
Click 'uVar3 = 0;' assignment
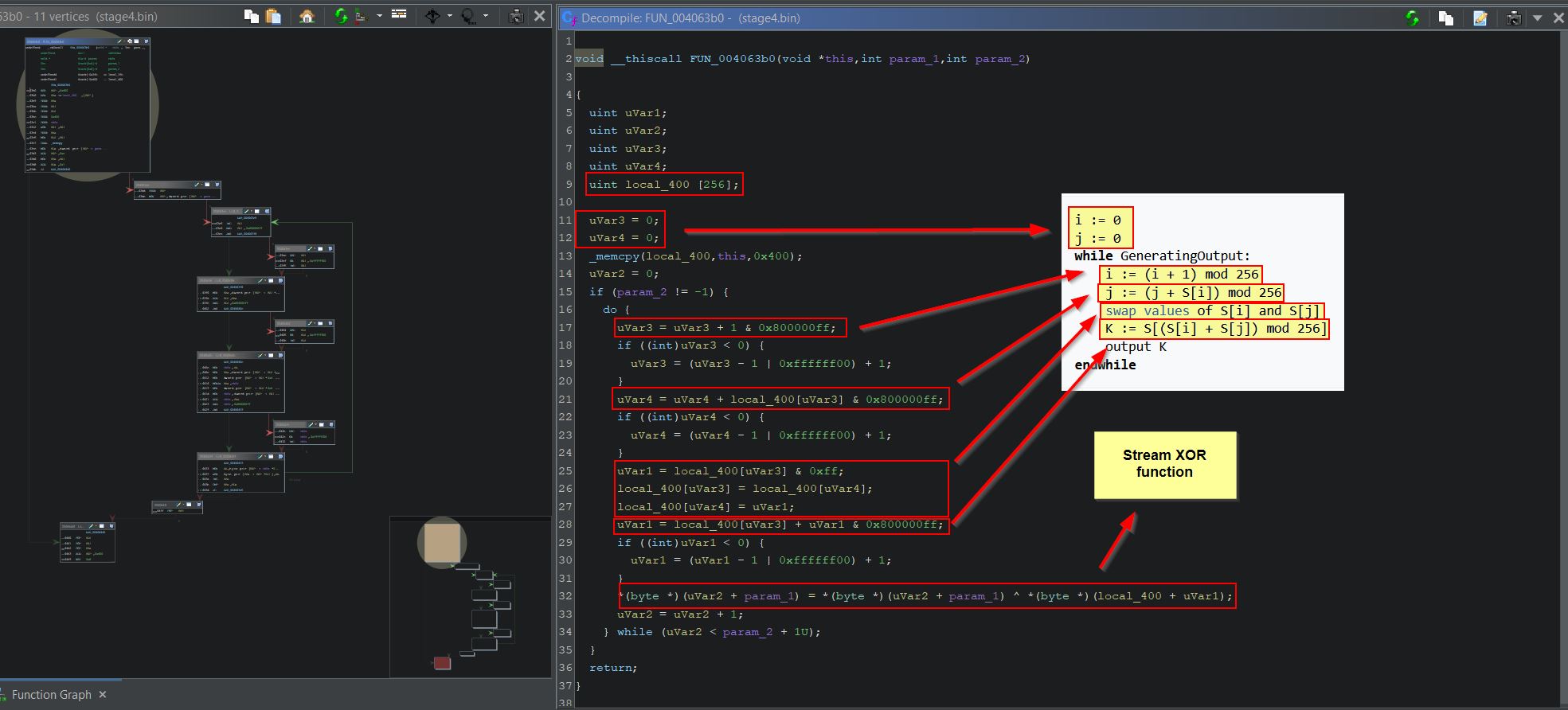(624, 220)
